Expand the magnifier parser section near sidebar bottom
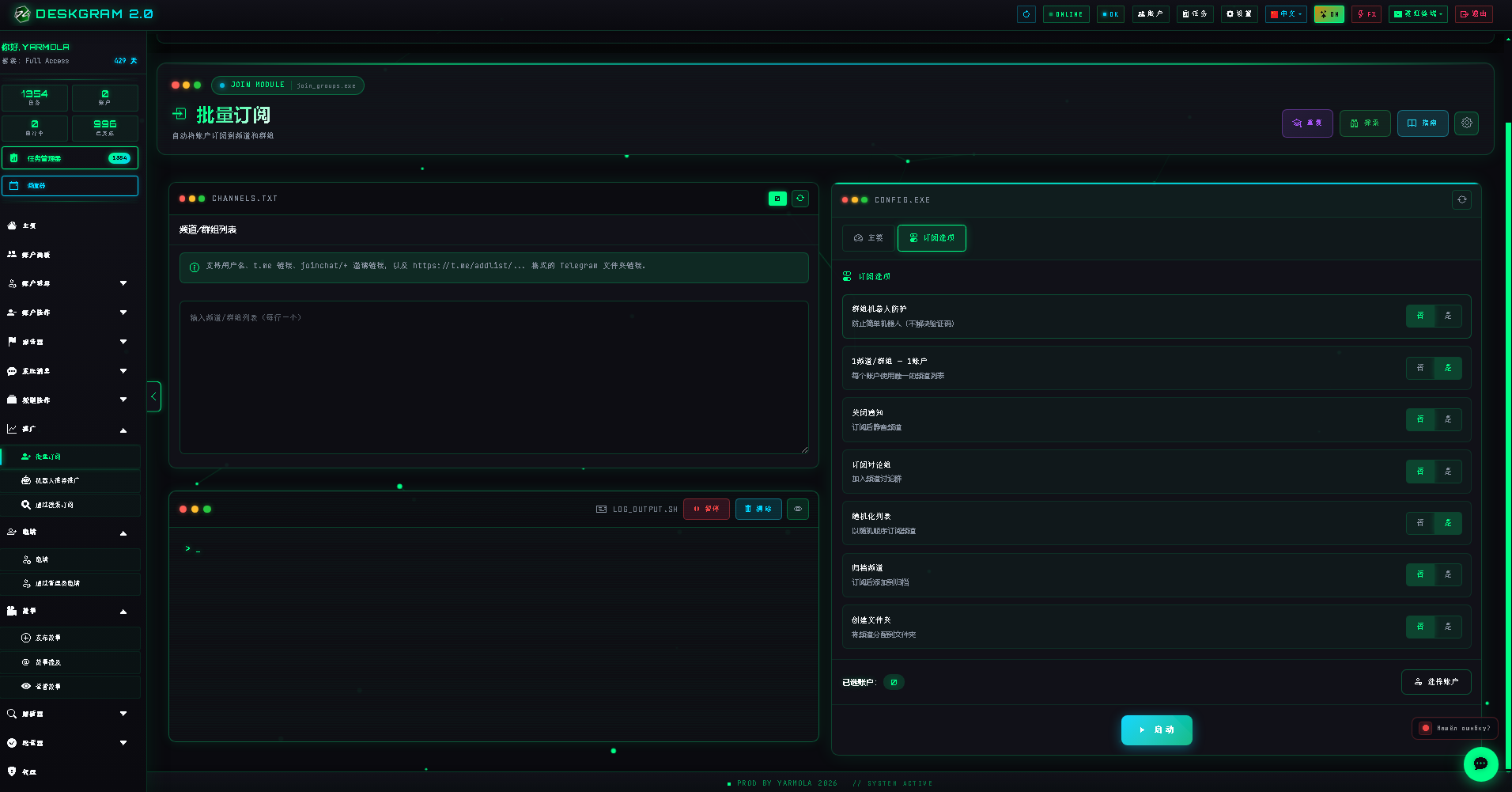 70,714
